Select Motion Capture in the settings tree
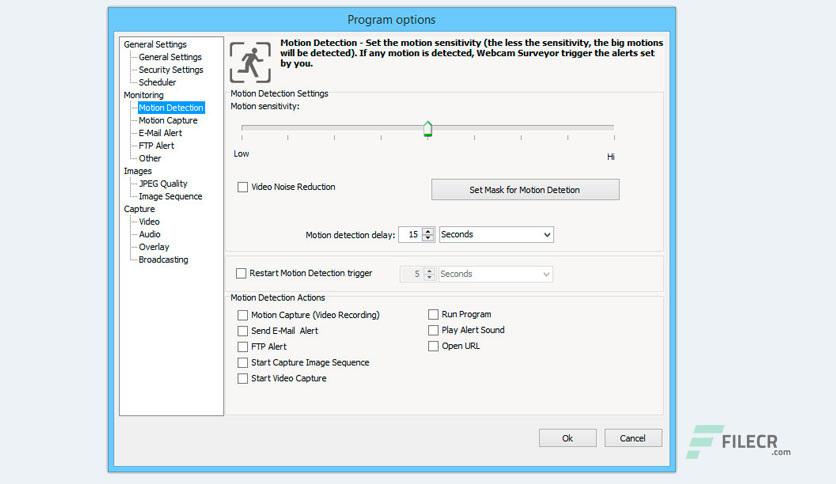Screen dimensions: 836x484 click(168, 120)
